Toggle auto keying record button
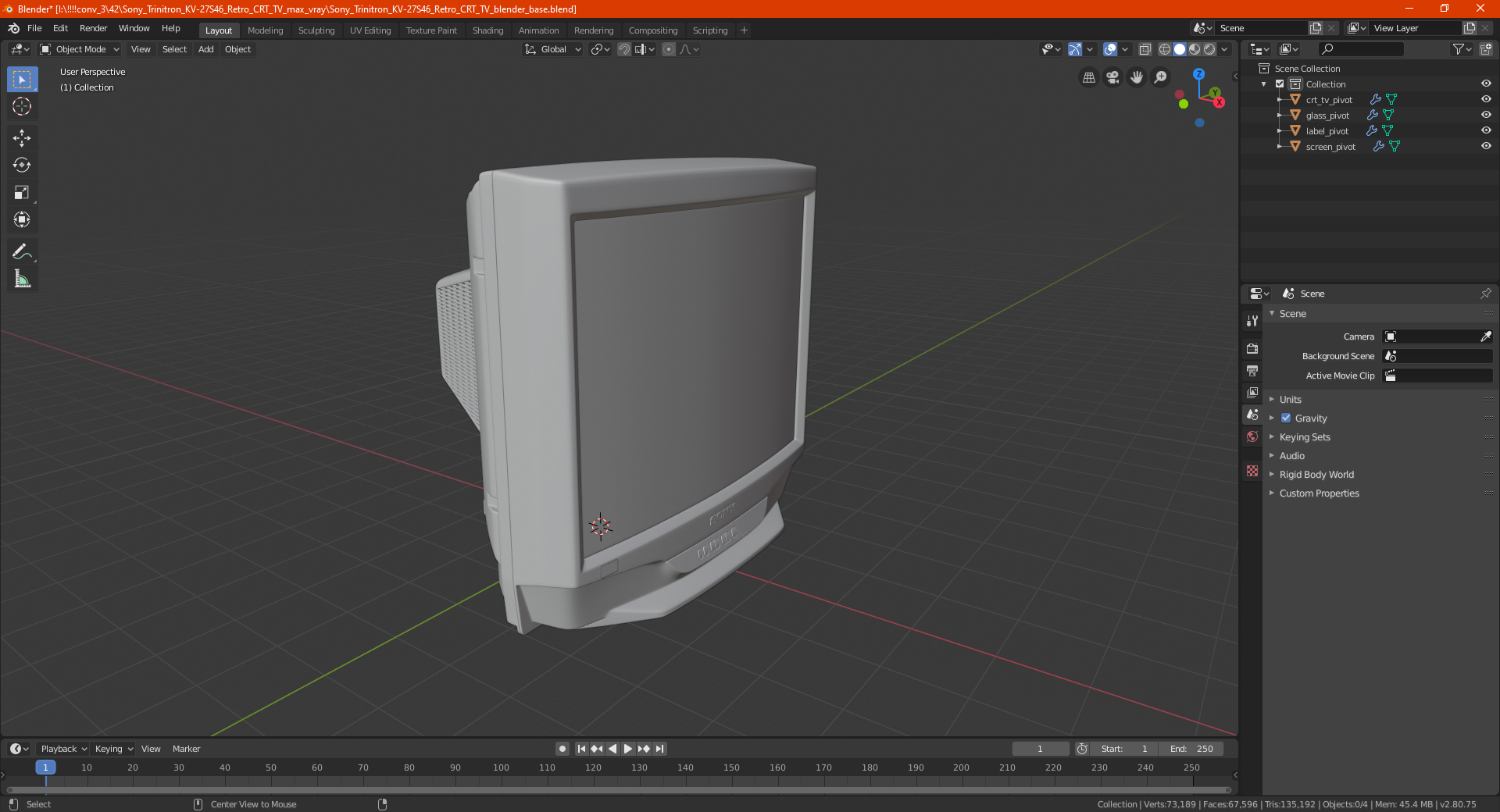Image resolution: width=1500 pixels, height=812 pixels. 562,749
